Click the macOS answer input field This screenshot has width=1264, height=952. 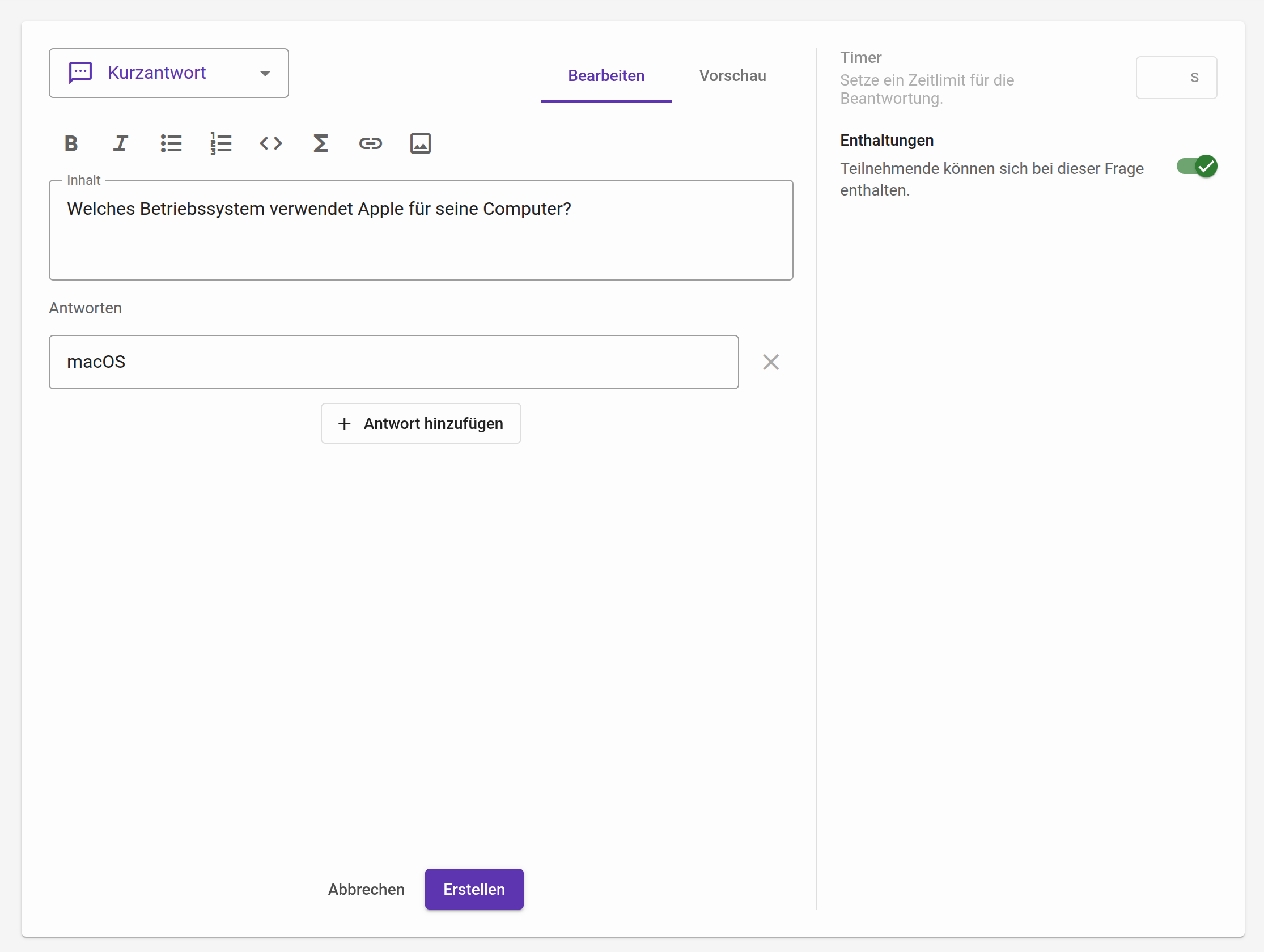[393, 362]
